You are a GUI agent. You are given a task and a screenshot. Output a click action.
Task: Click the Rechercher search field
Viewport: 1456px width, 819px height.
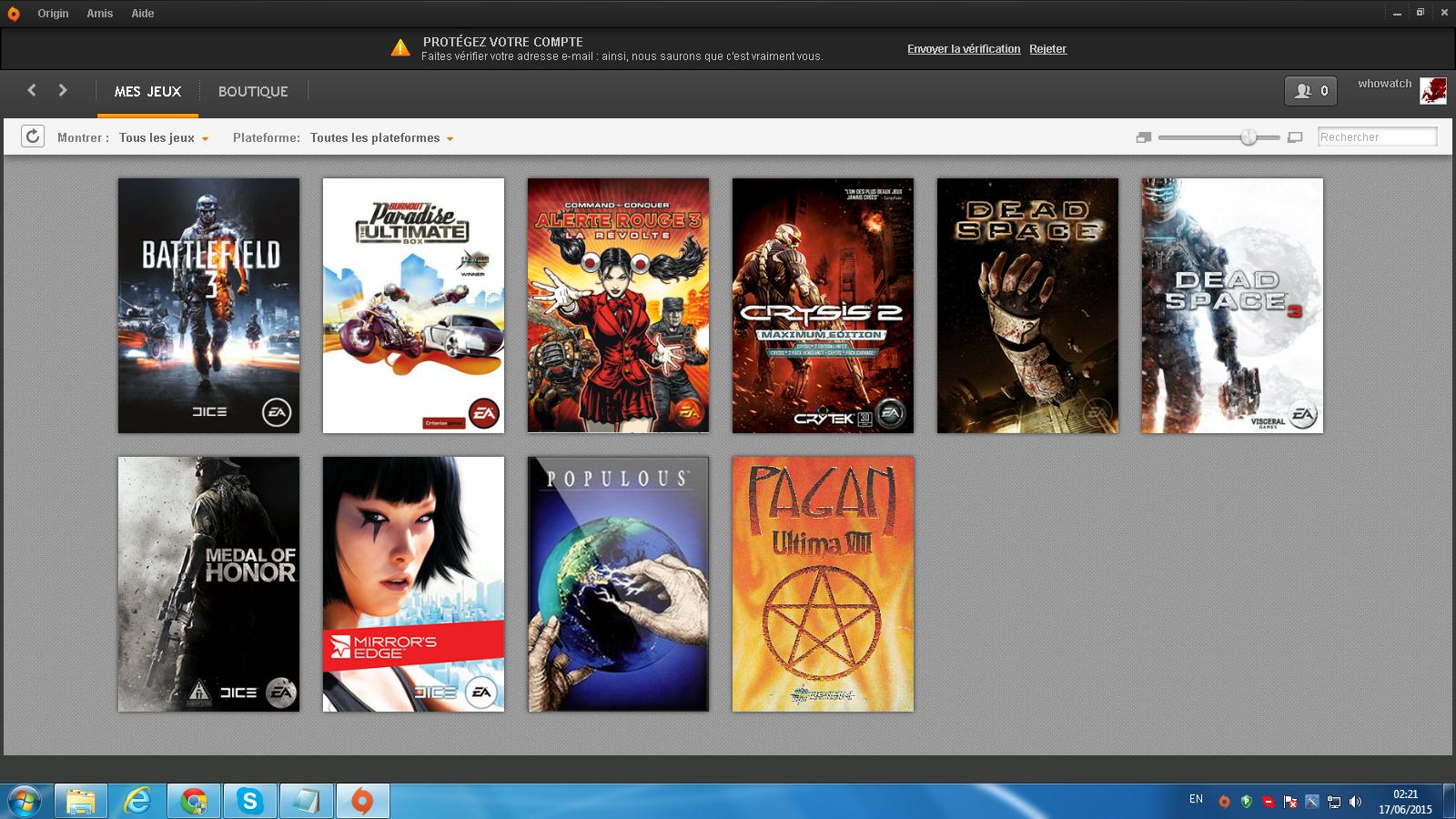pos(1378,137)
